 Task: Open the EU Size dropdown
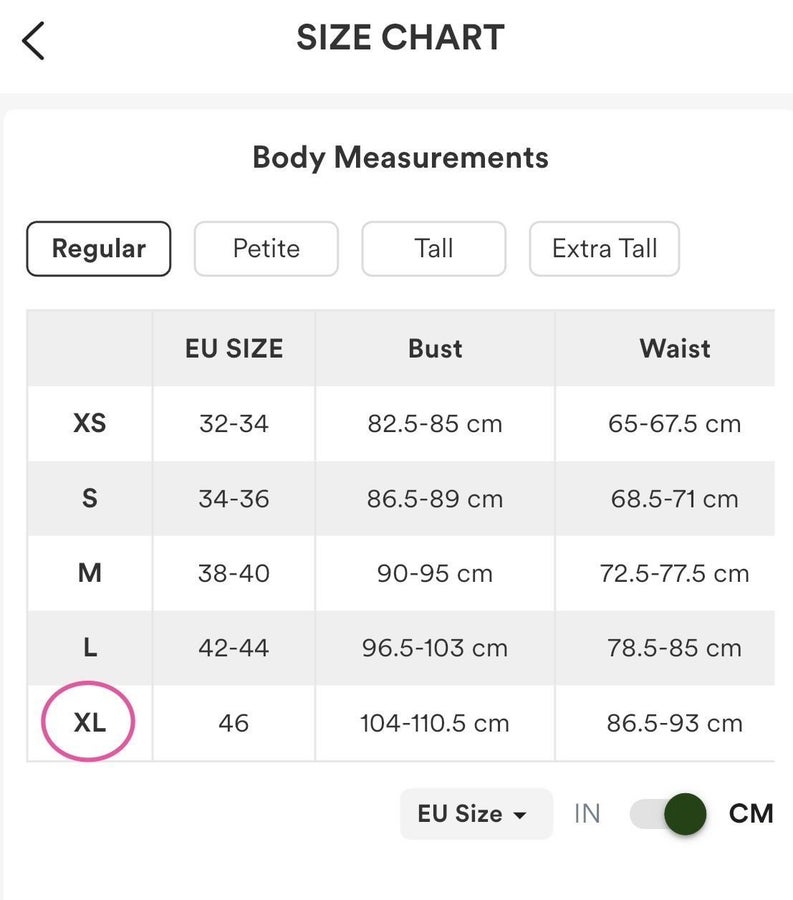coord(476,814)
